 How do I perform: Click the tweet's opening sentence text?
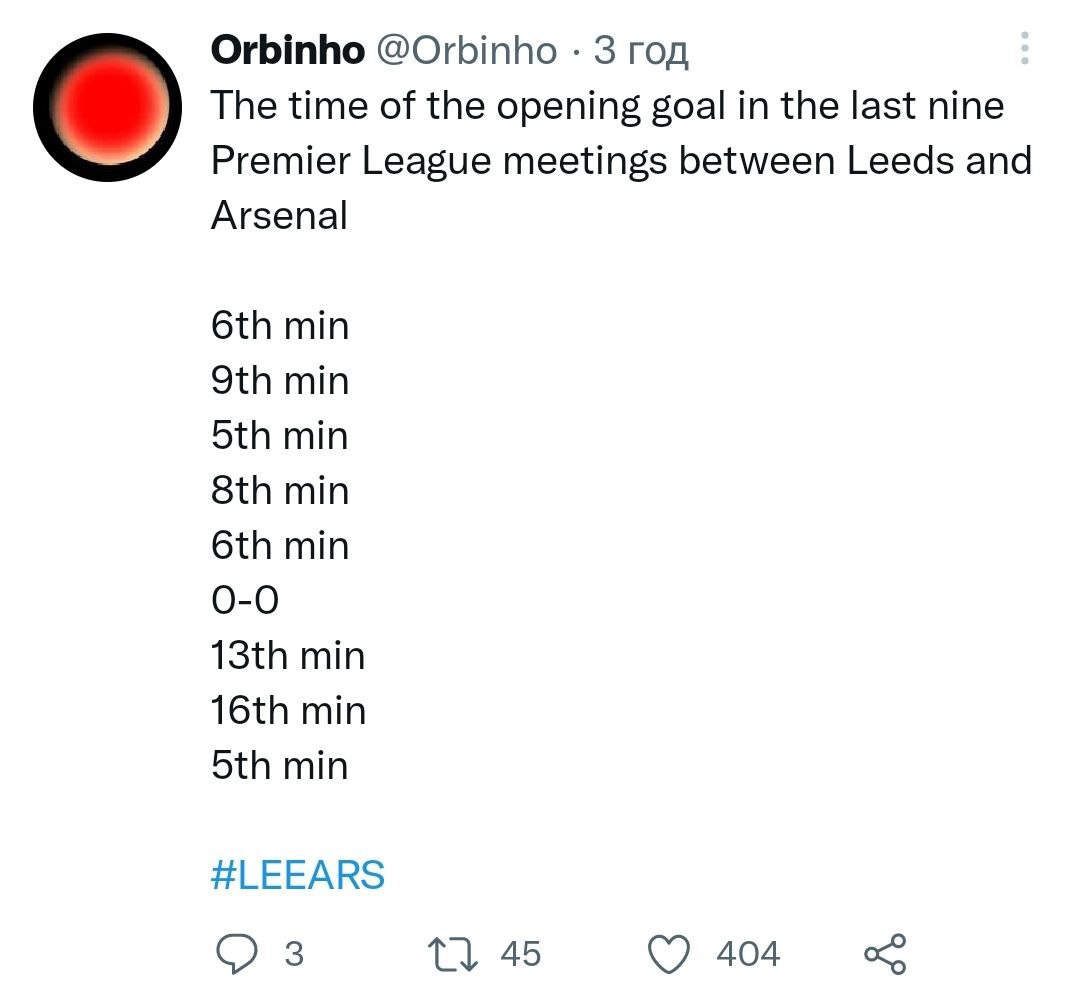607,106
